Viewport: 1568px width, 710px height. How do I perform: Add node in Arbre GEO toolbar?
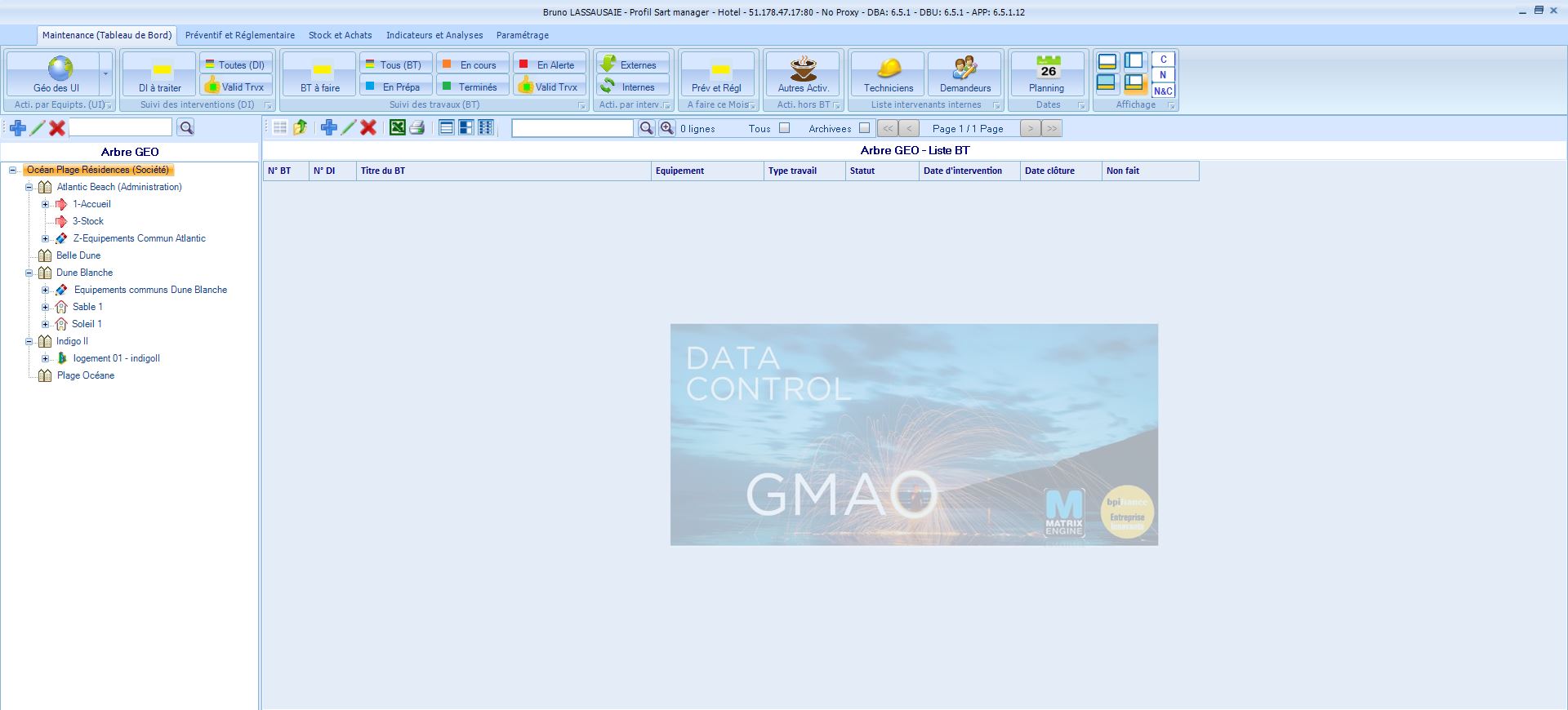pos(17,127)
